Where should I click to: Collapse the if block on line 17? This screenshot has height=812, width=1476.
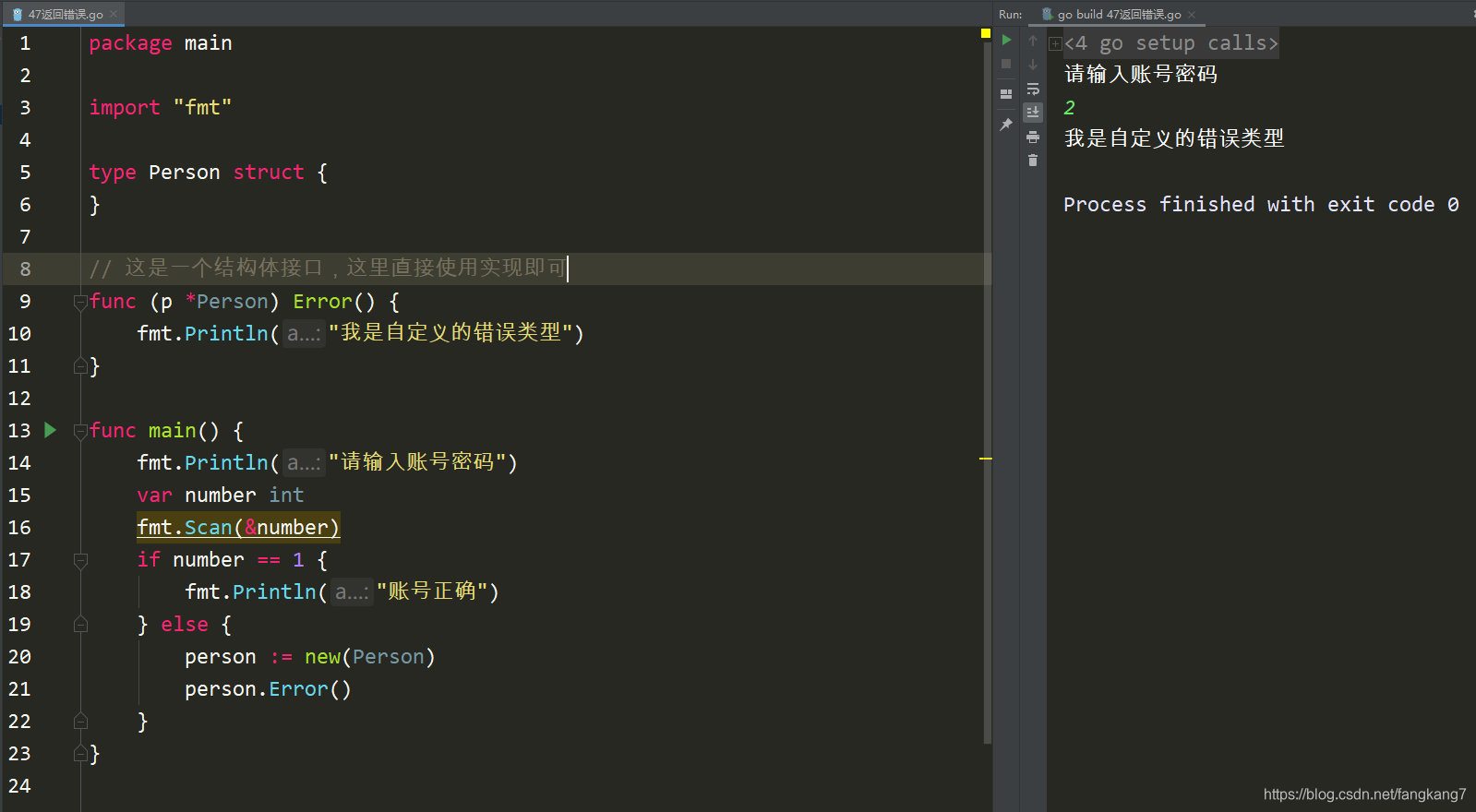pyautogui.click(x=80, y=560)
